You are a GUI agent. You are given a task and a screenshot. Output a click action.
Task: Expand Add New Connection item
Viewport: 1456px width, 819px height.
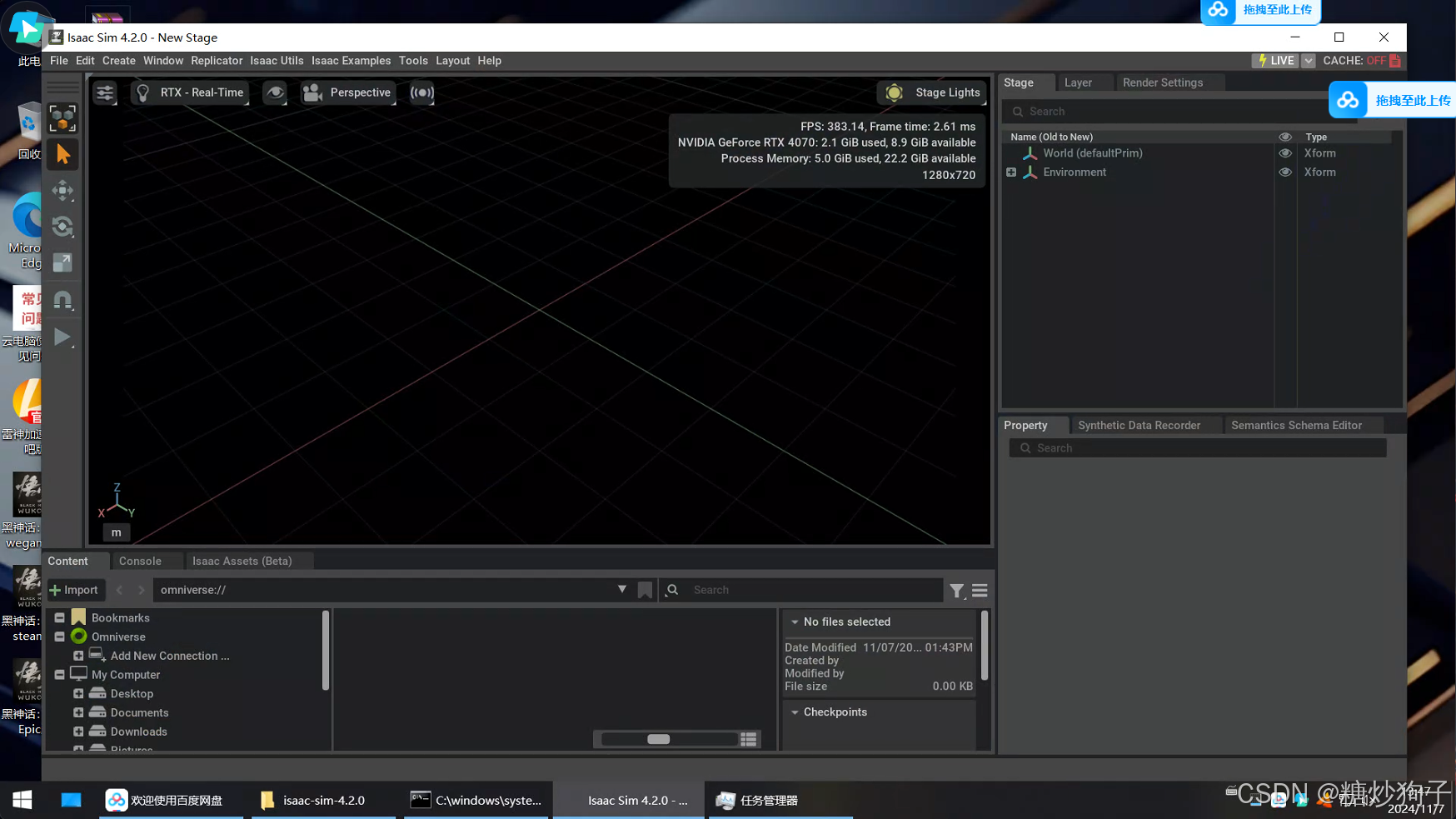coord(78,656)
